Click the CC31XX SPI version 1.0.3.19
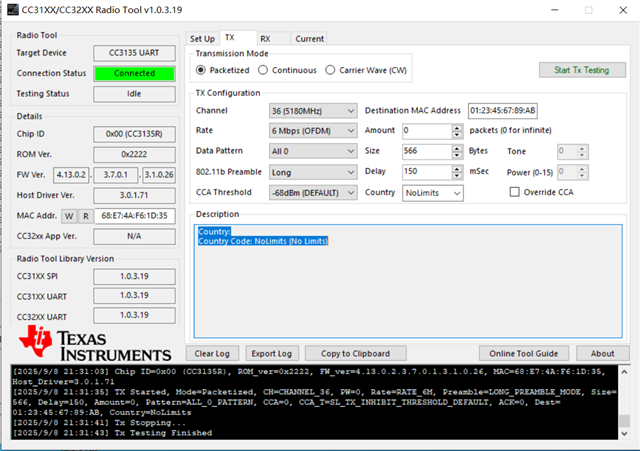The image size is (640, 451). point(134,276)
